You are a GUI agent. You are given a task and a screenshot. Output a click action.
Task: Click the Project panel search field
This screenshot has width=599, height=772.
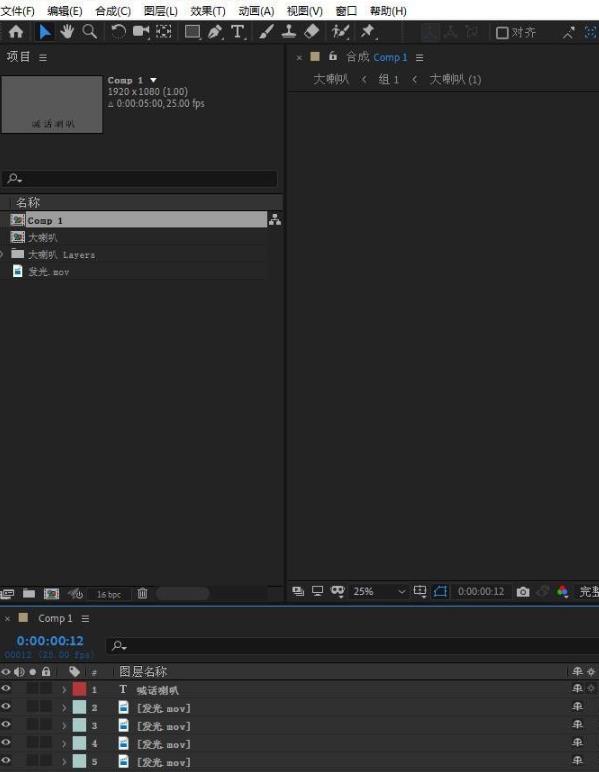(140, 178)
